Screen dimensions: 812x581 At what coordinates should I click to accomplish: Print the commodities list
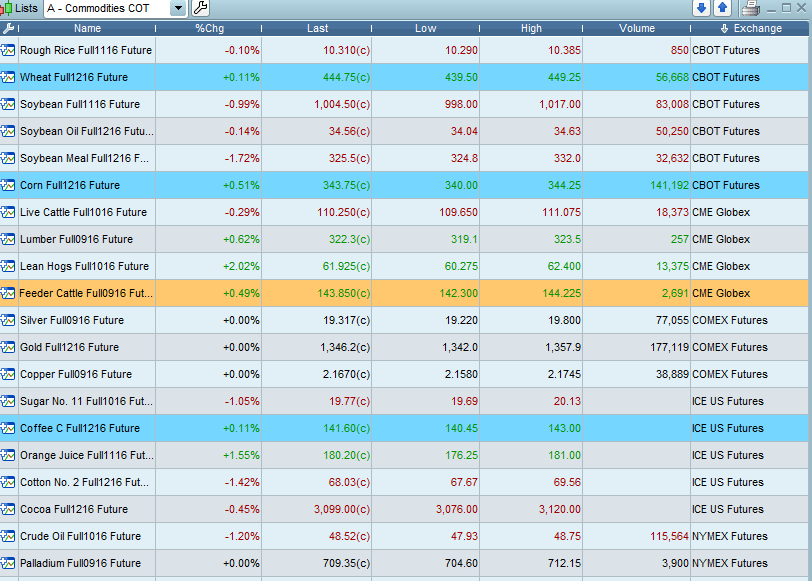pos(751,8)
